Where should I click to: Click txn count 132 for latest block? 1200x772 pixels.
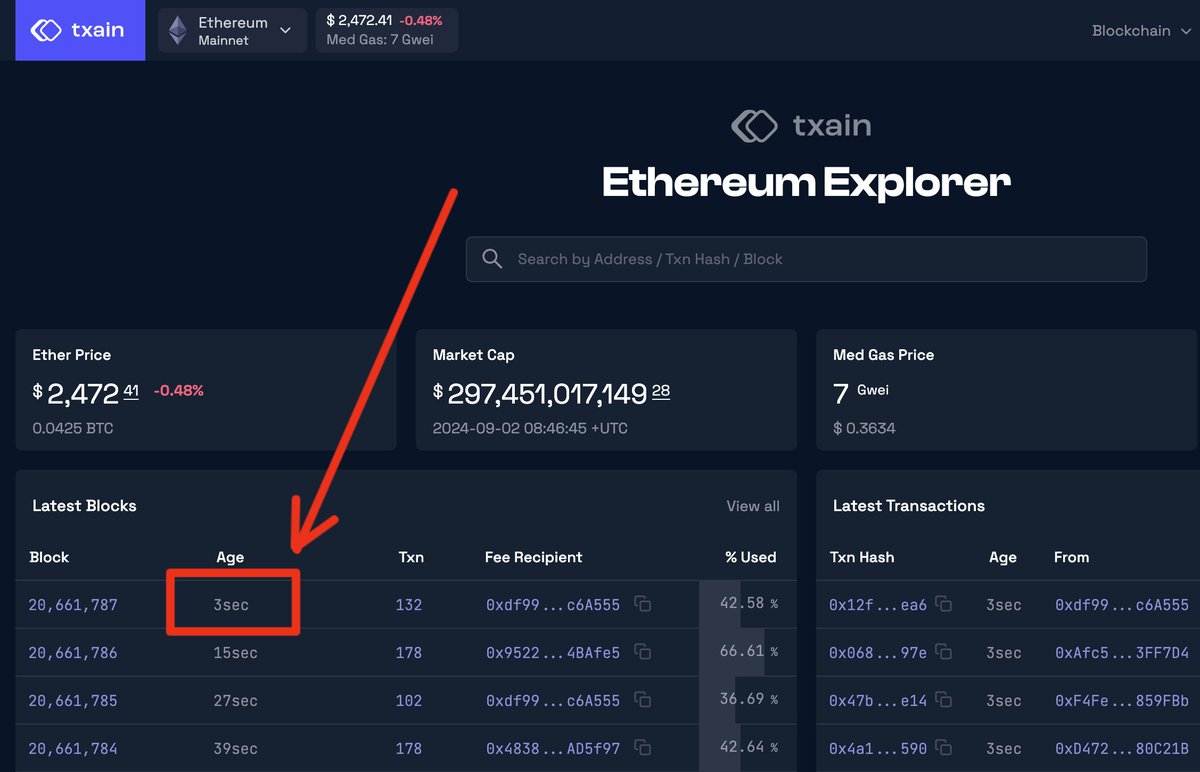point(409,605)
